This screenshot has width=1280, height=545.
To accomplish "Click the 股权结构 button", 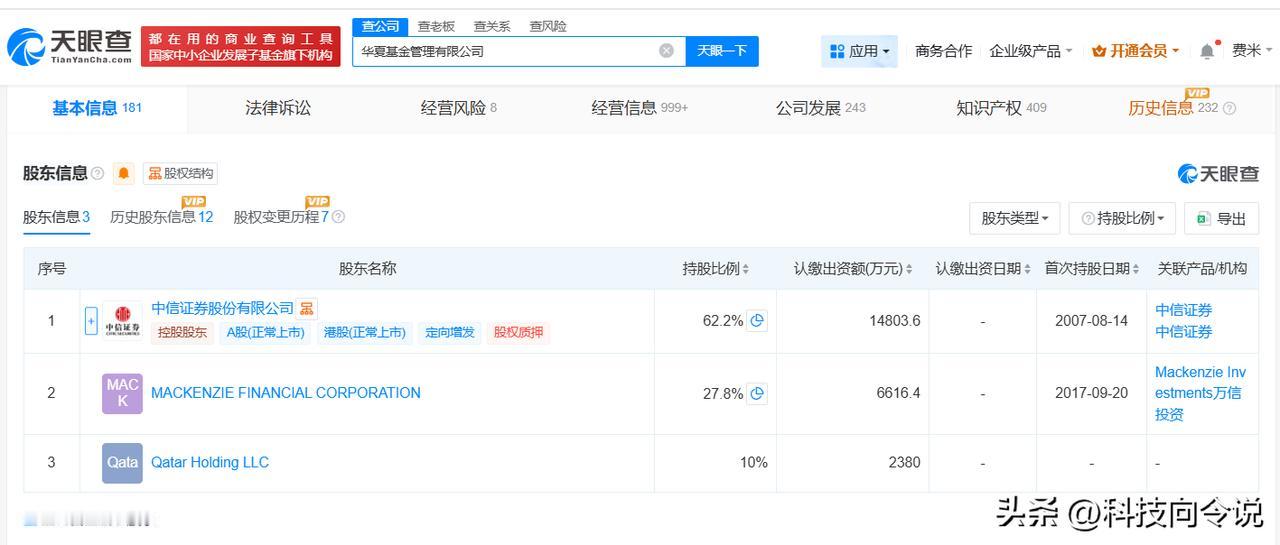I will 181,173.
